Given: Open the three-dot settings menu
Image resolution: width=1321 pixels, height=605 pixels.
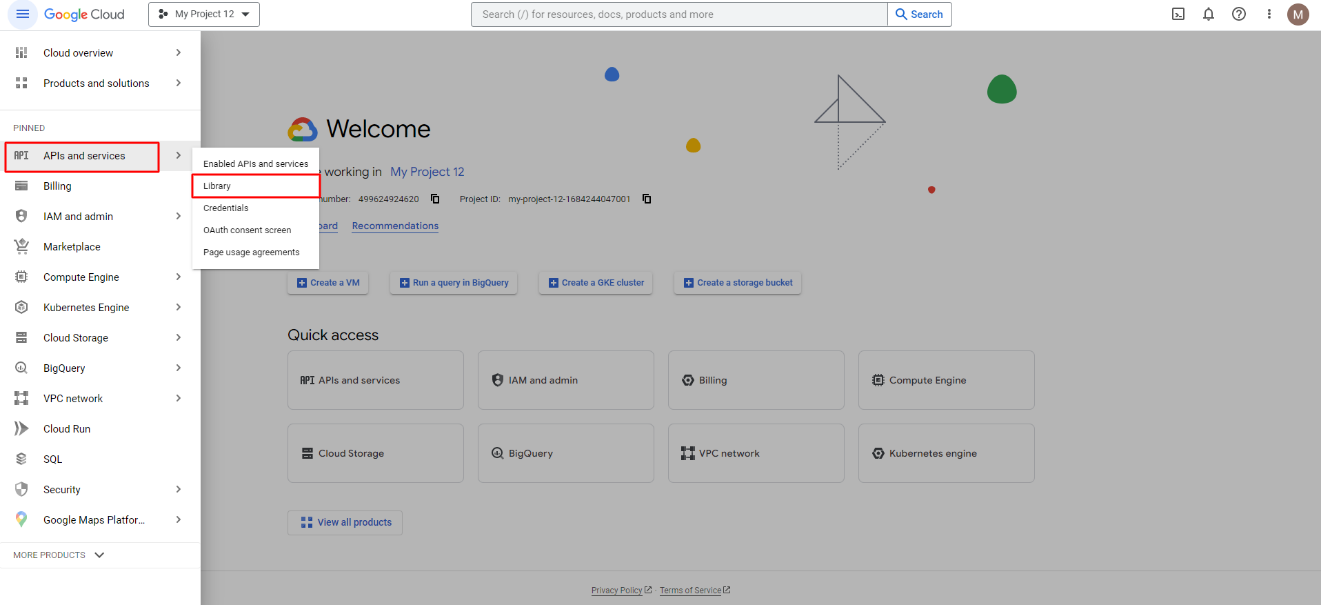Looking at the screenshot, I should 1269,14.
